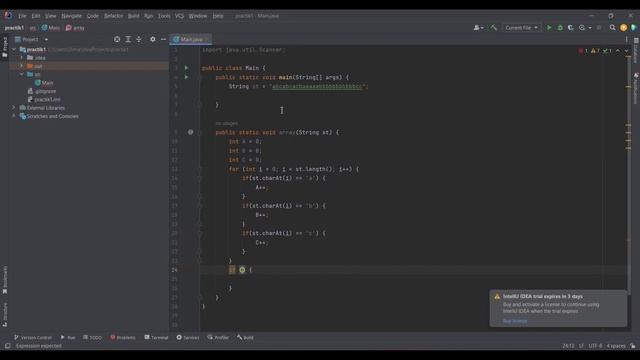Click the array breadcrumb in navigation bar
This screenshot has width=640, height=360.
click(75, 28)
